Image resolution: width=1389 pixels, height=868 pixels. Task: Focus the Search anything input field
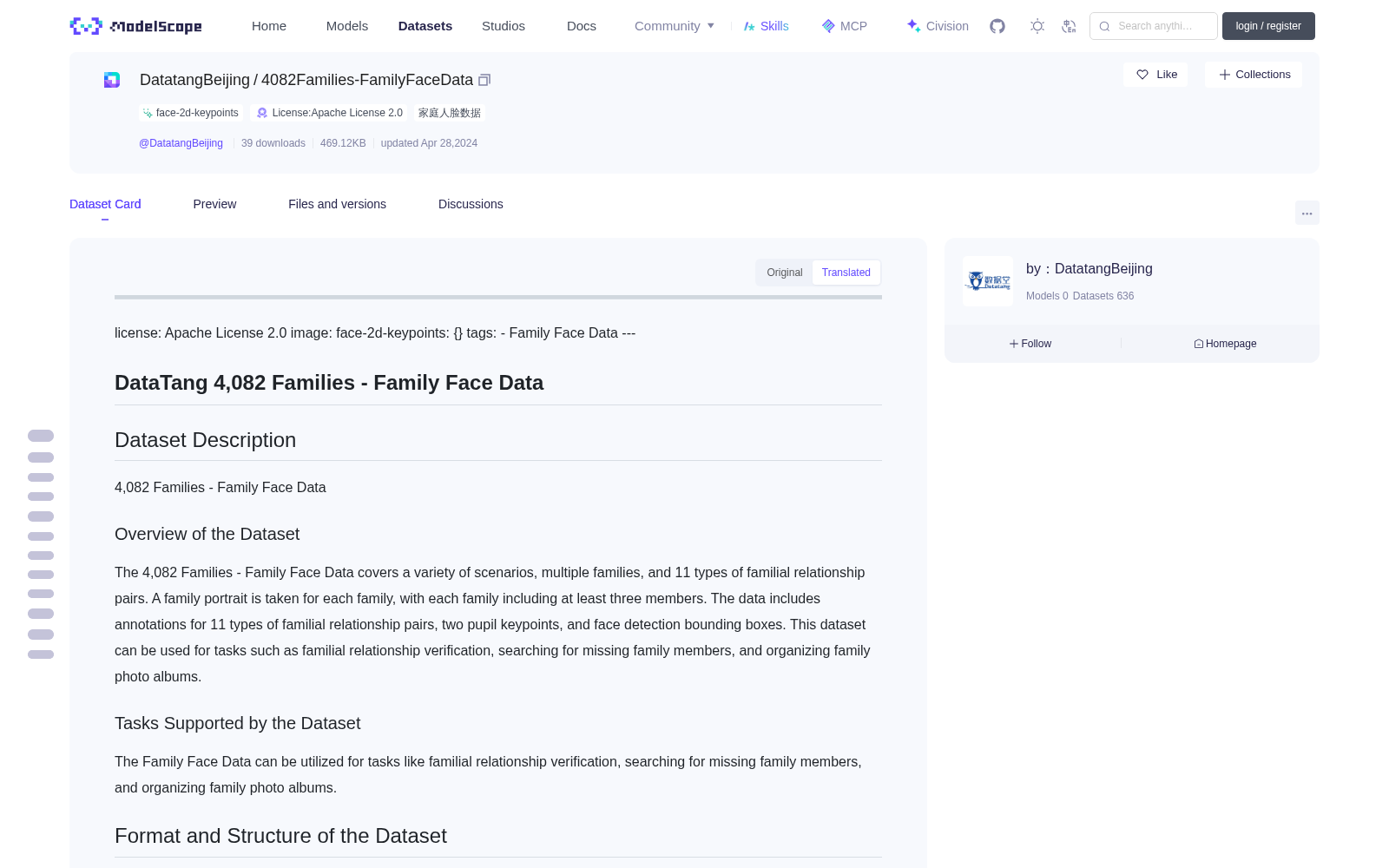pyautogui.click(x=1154, y=26)
